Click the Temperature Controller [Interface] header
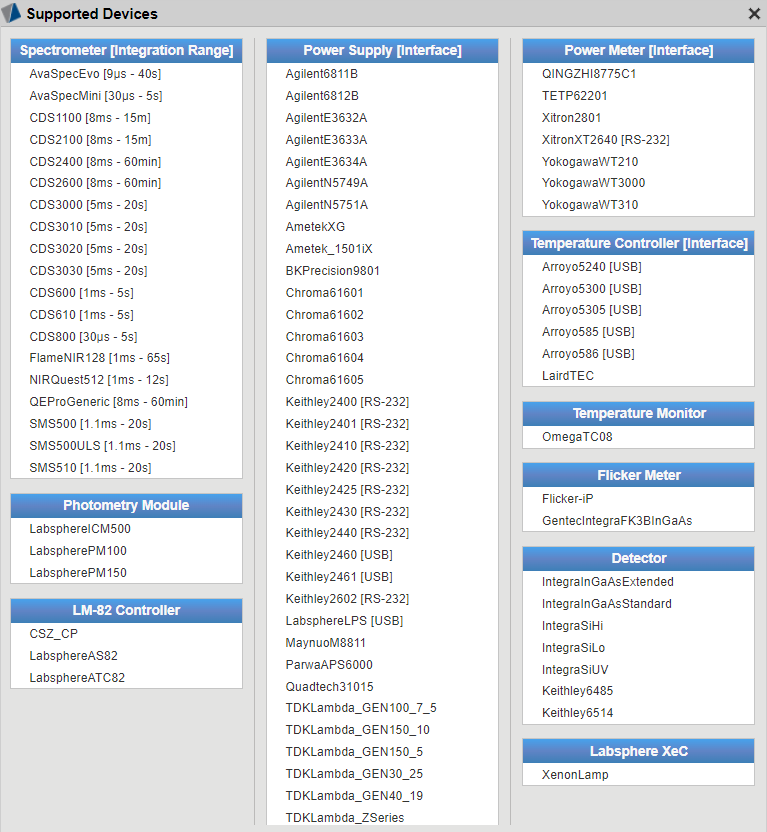 point(639,244)
